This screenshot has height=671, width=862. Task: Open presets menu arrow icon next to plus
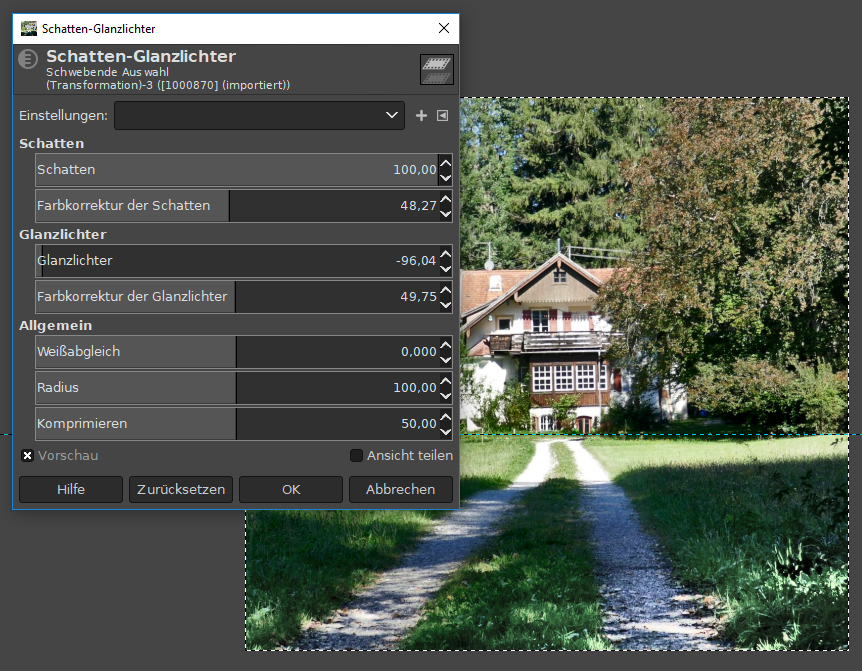(442, 115)
